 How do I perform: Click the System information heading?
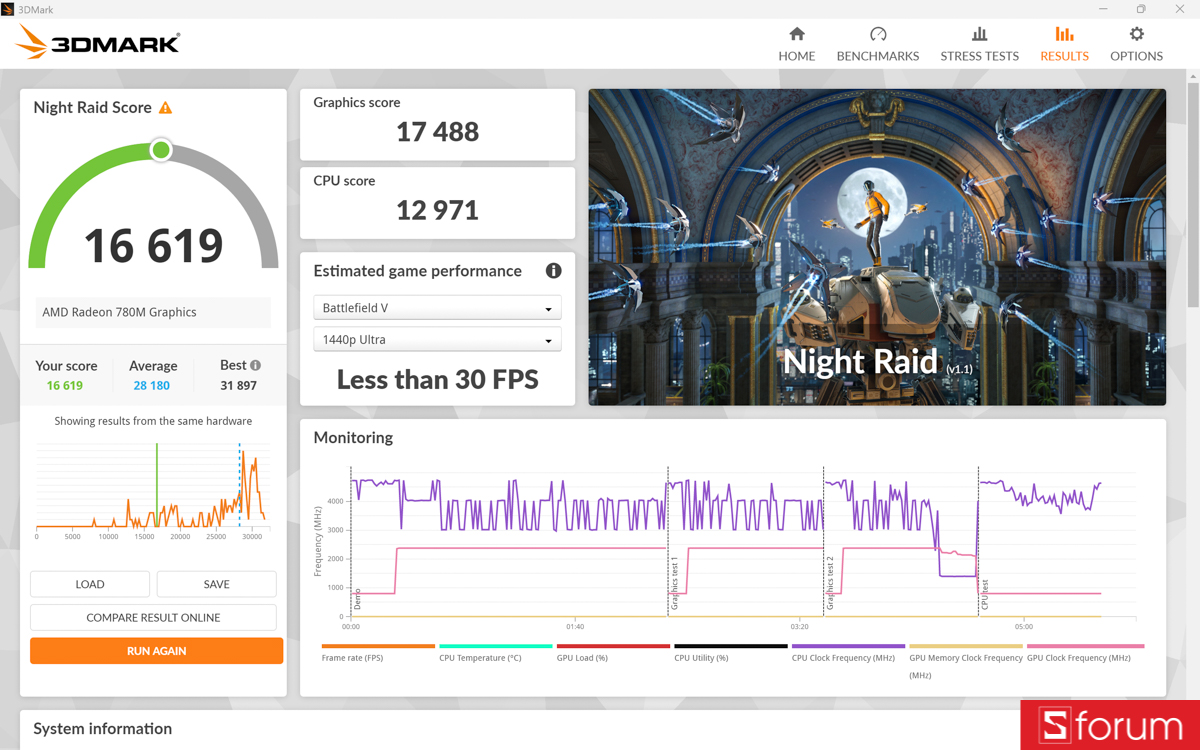click(x=102, y=729)
